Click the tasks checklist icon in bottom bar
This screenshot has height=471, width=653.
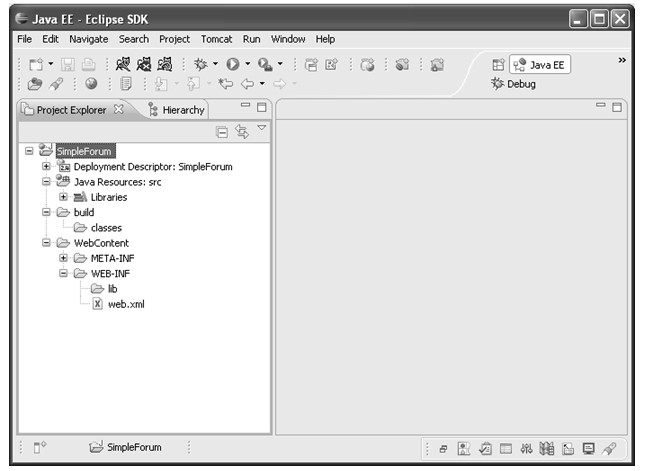click(485, 449)
